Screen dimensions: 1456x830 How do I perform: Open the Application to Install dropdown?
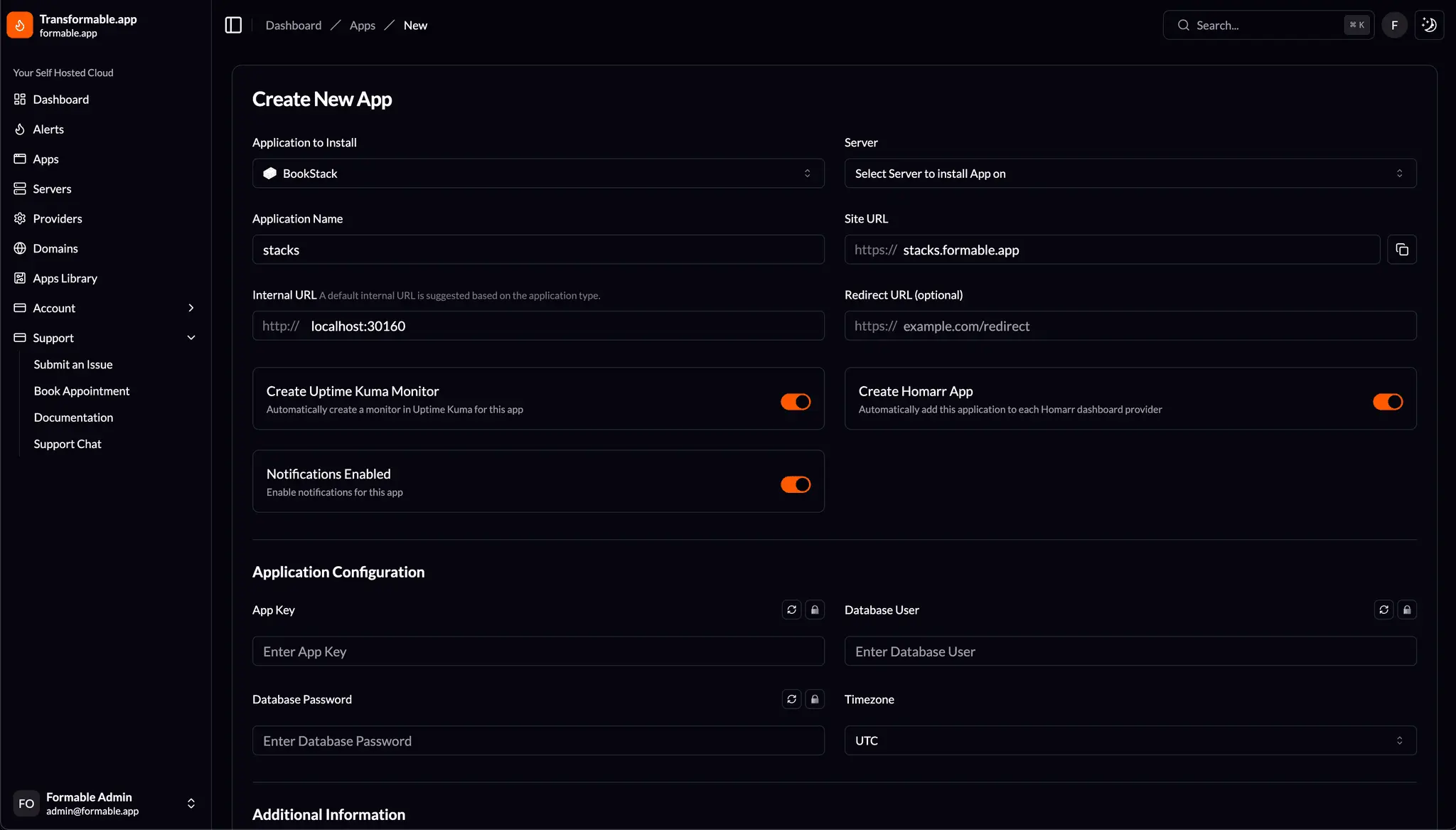click(538, 173)
